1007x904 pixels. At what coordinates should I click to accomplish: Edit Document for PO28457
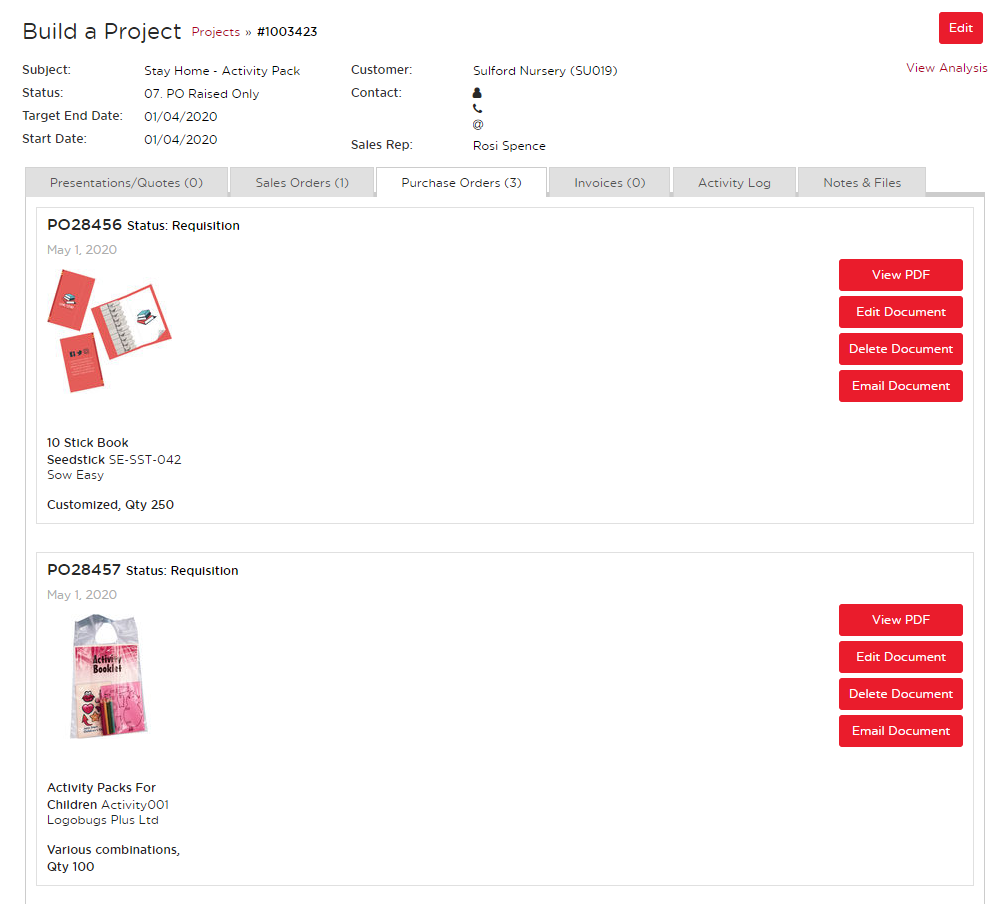[x=900, y=657]
